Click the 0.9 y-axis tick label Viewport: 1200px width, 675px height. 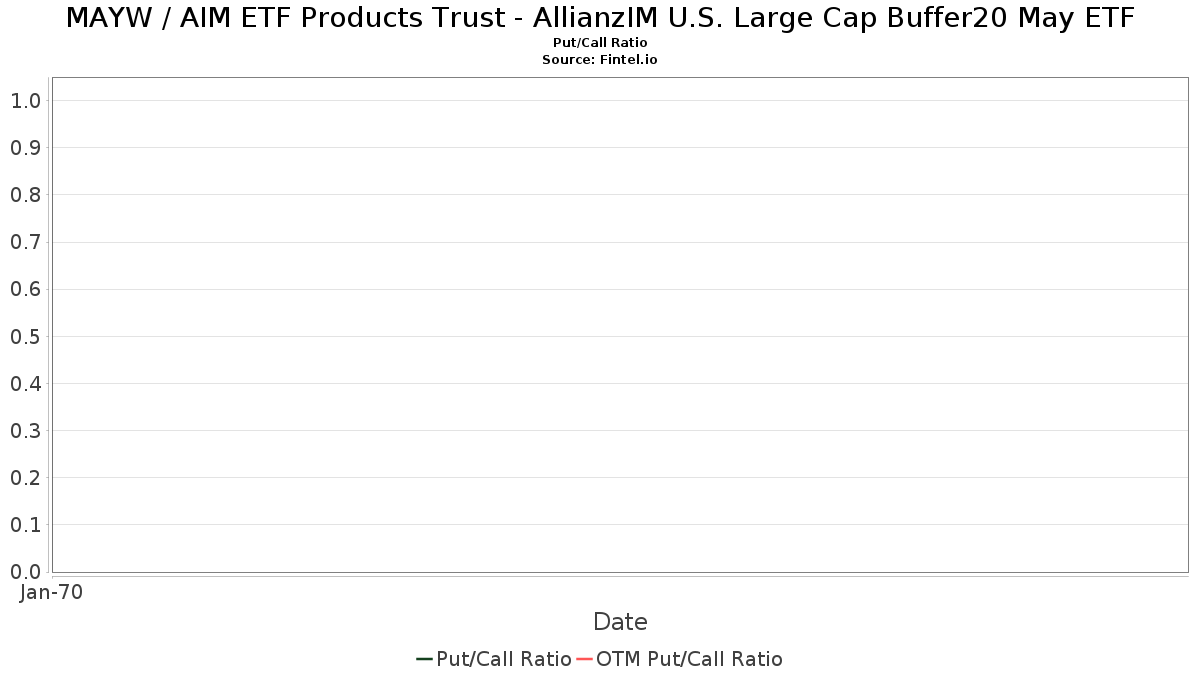coord(26,147)
